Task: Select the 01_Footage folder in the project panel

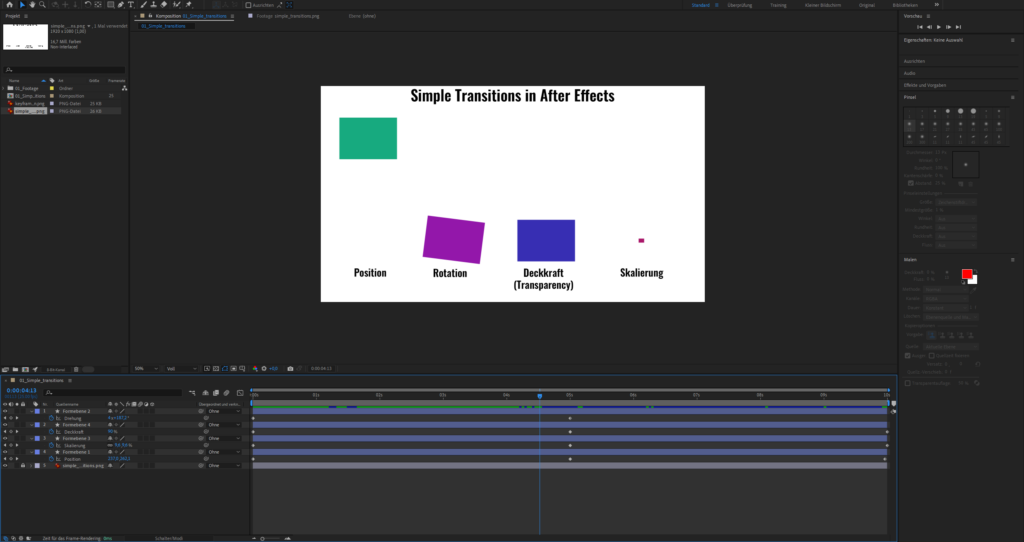Action: [x=27, y=88]
